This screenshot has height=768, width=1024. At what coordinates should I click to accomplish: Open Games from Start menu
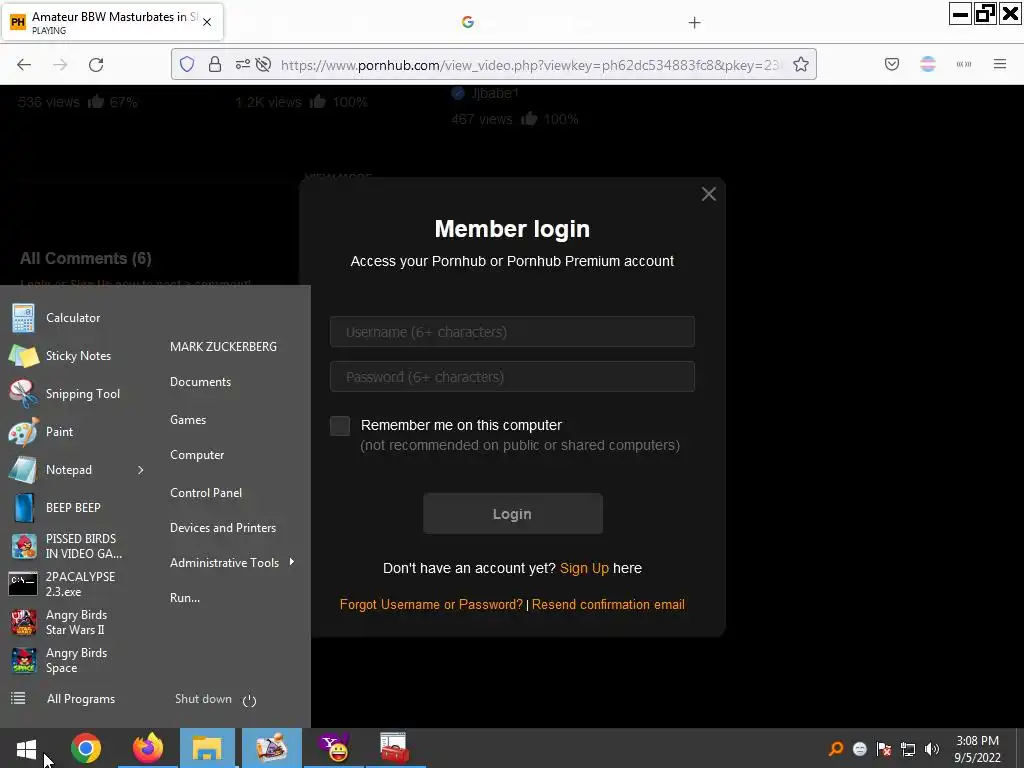(x=188, y=420)
